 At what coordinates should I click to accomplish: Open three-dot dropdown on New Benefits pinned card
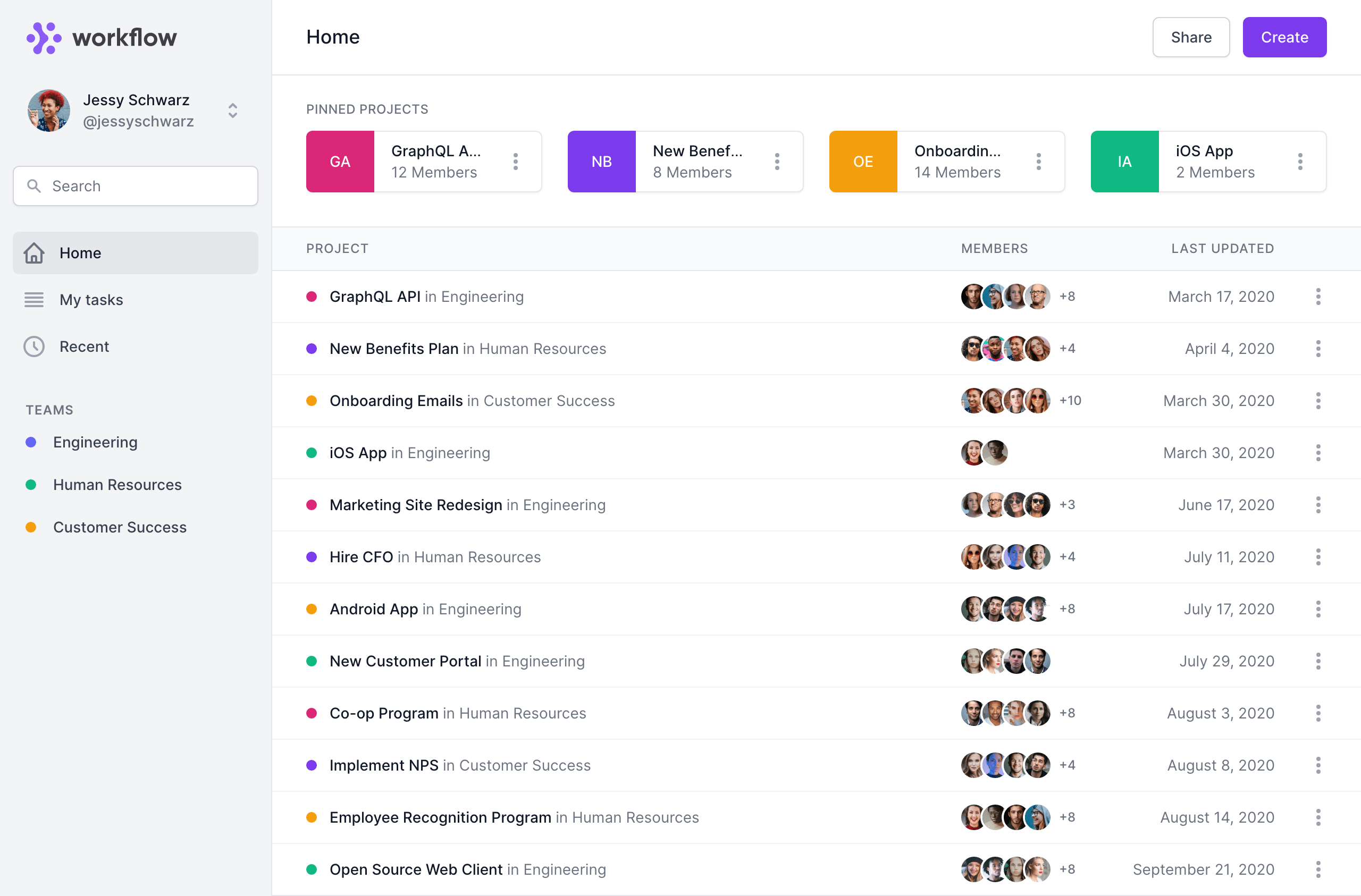[777, 162]
